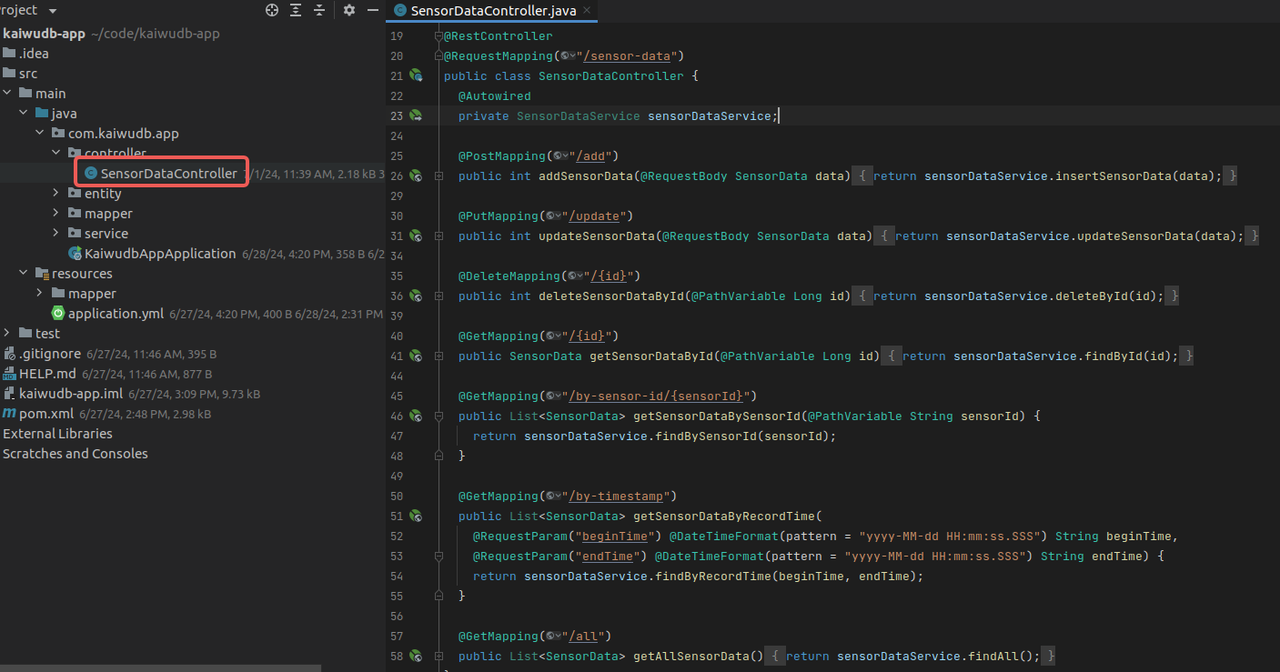Image resolution: width=1280 pixels, height=672 pixels.
Task: Open Project panel gear options
Action: click(349, 10)
